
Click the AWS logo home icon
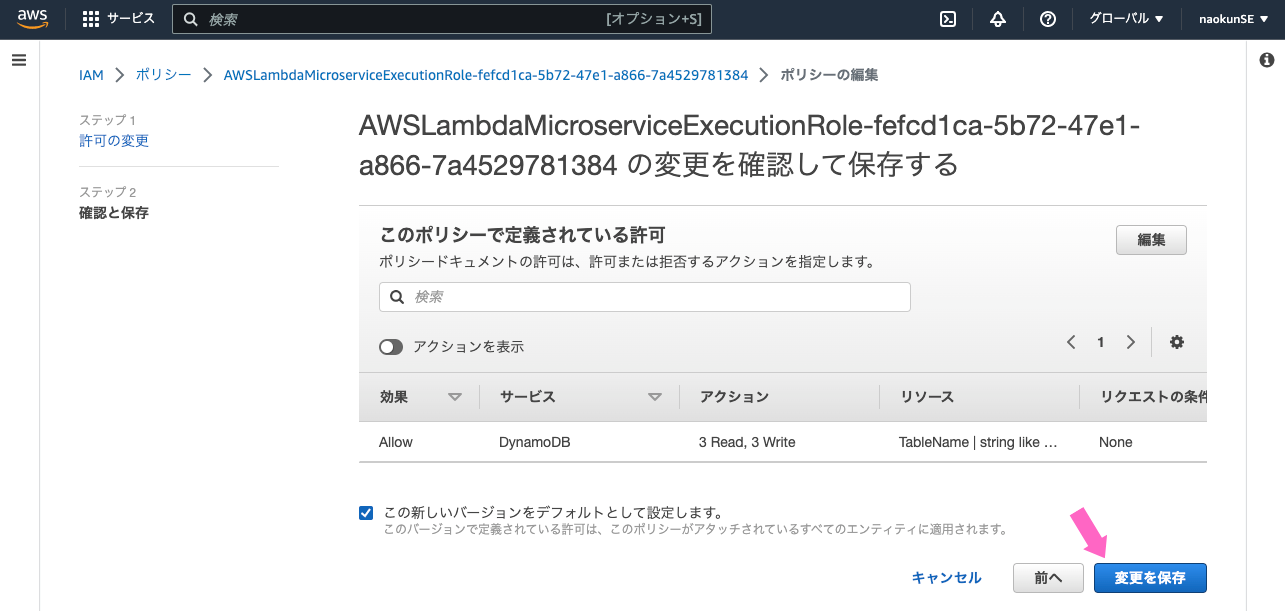tap(33, 19)
